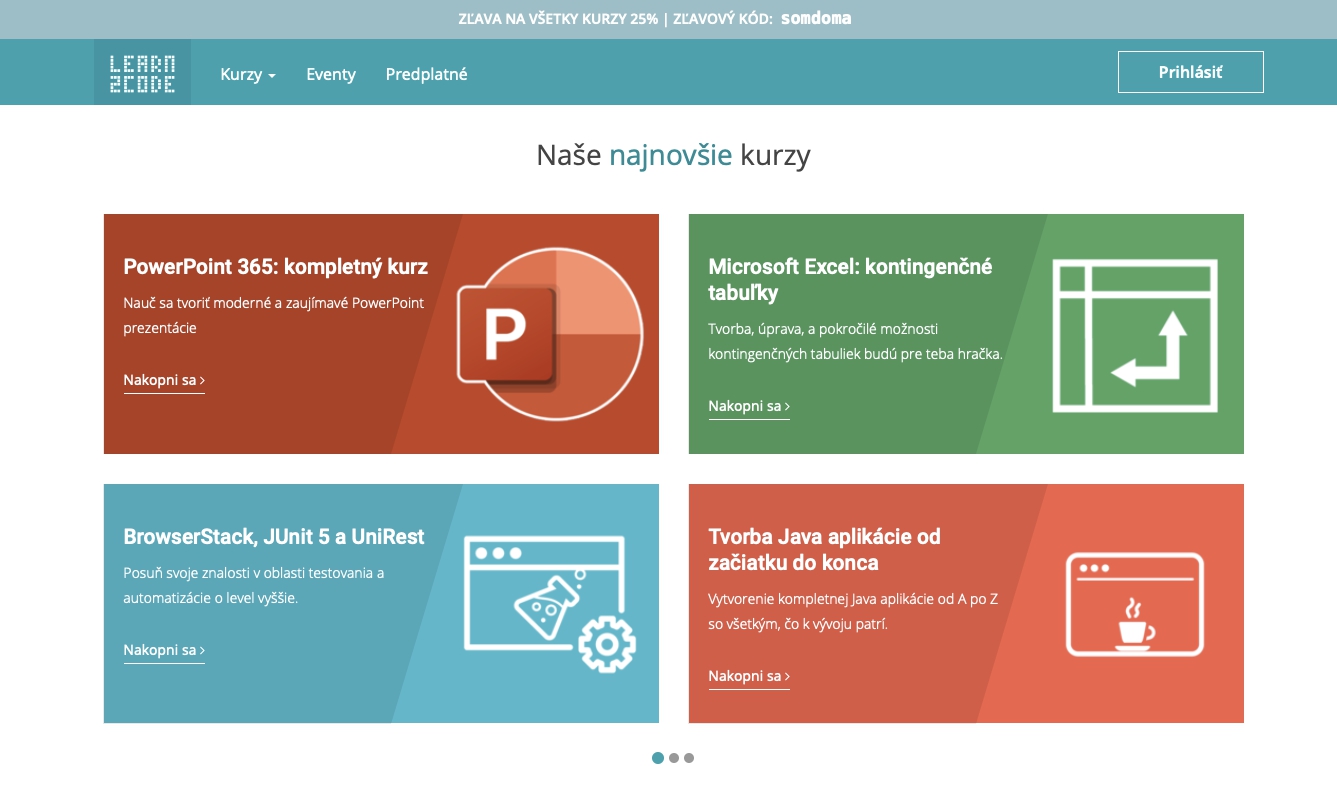Go to the Predplatné page
Viewport: 1337px width, 805px height.
click(x=427, y=74)
